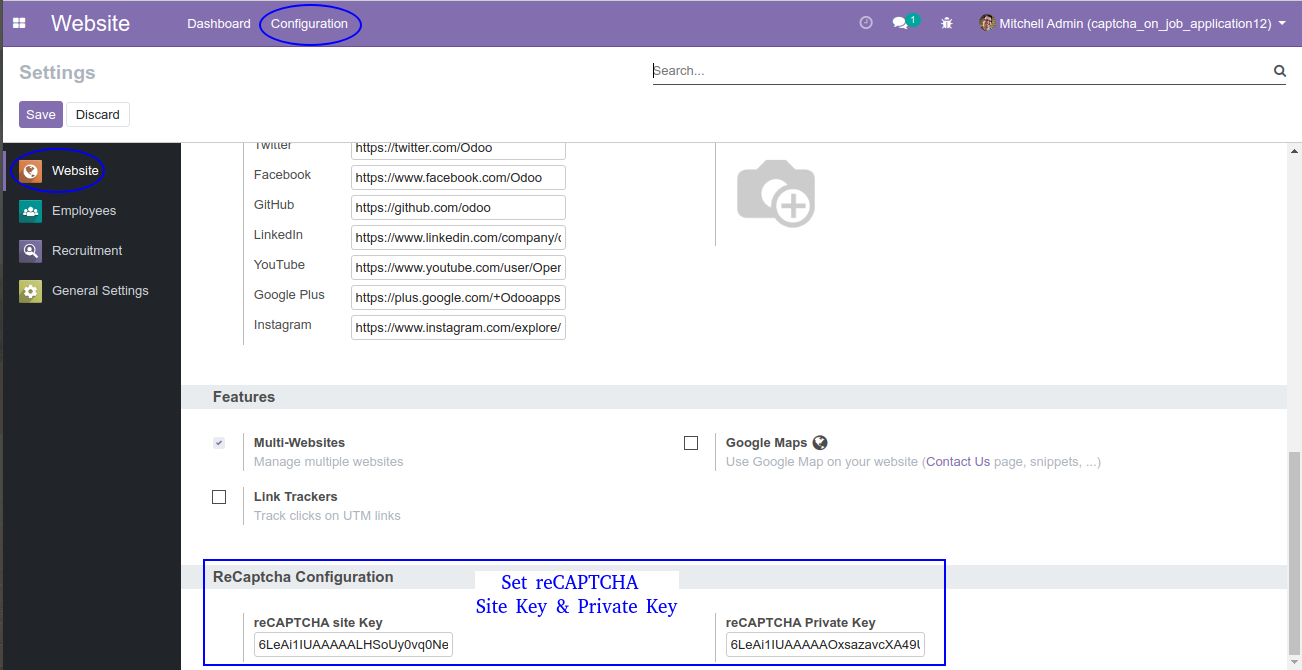
Task: Edit the Google Plus URL field
Action: coord(458,298)
